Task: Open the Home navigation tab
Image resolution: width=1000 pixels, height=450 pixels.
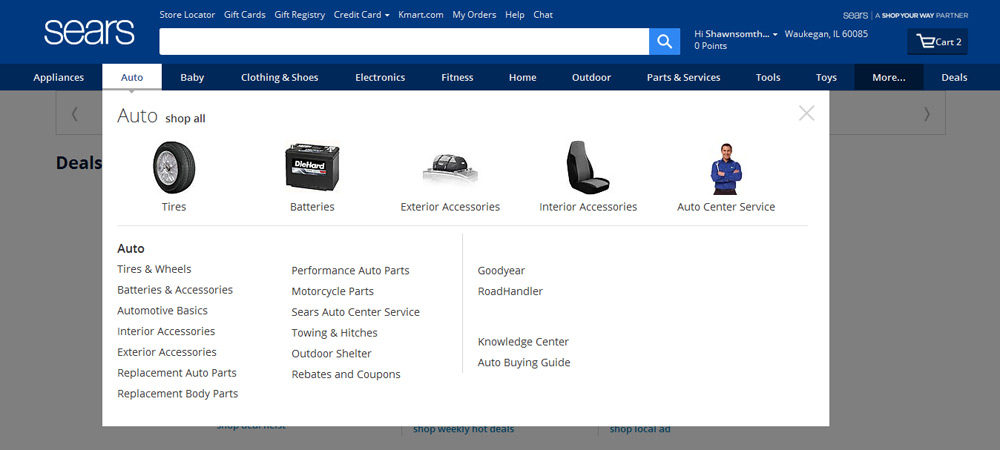Action: [522, 77]
